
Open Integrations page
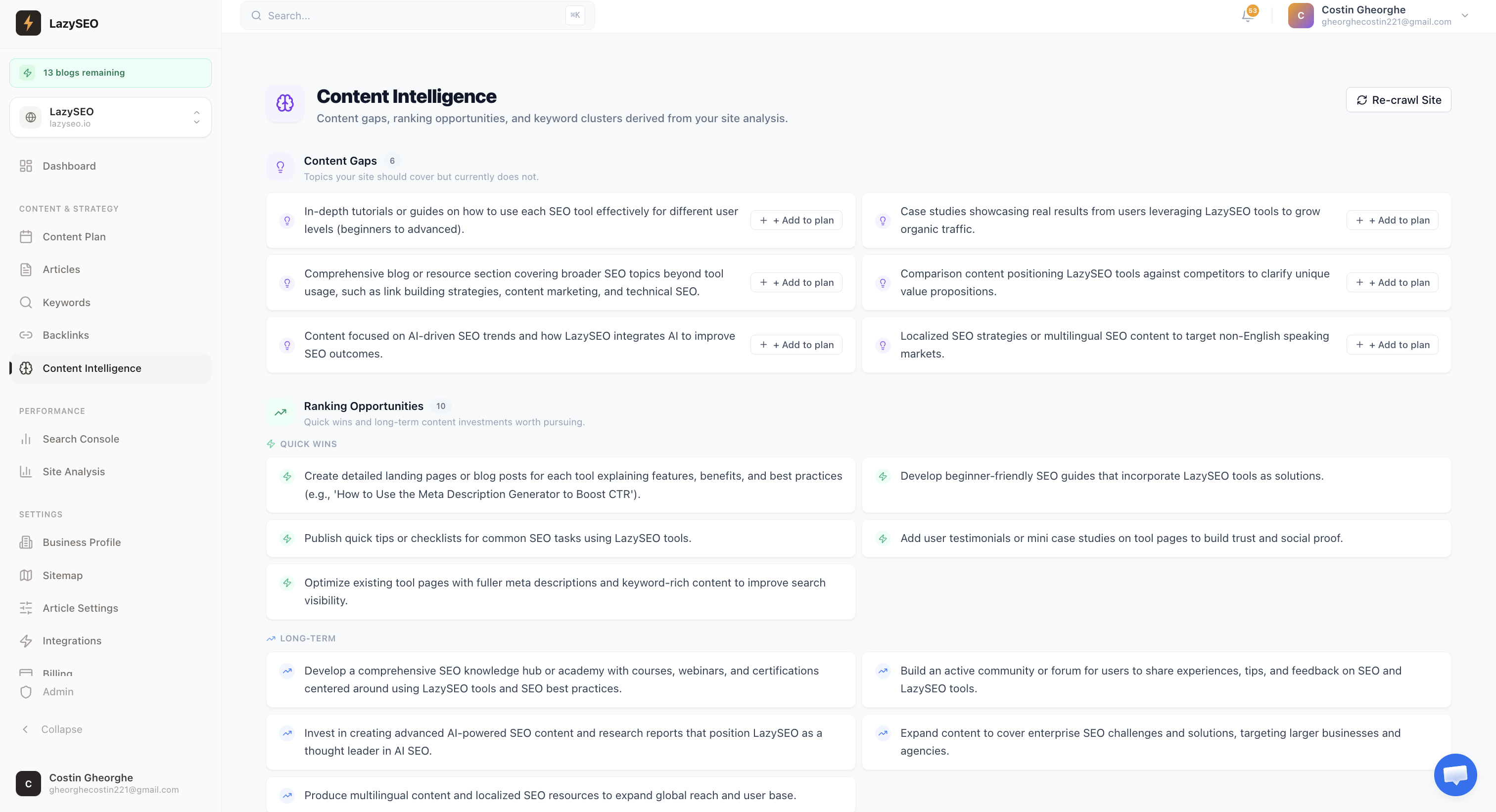[x=110, y=641]
